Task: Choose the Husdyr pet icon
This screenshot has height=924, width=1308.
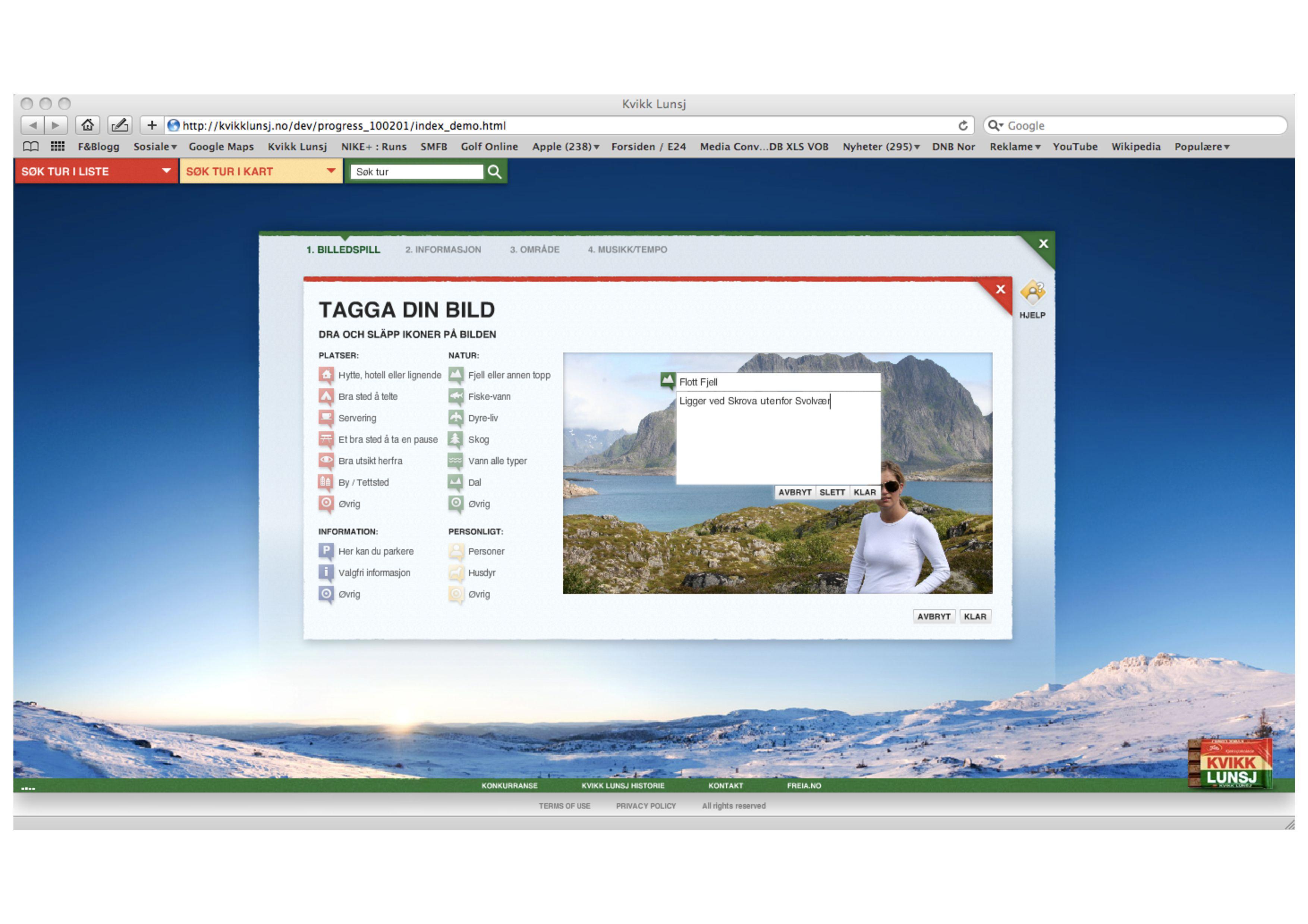Action: coord(456,573)
